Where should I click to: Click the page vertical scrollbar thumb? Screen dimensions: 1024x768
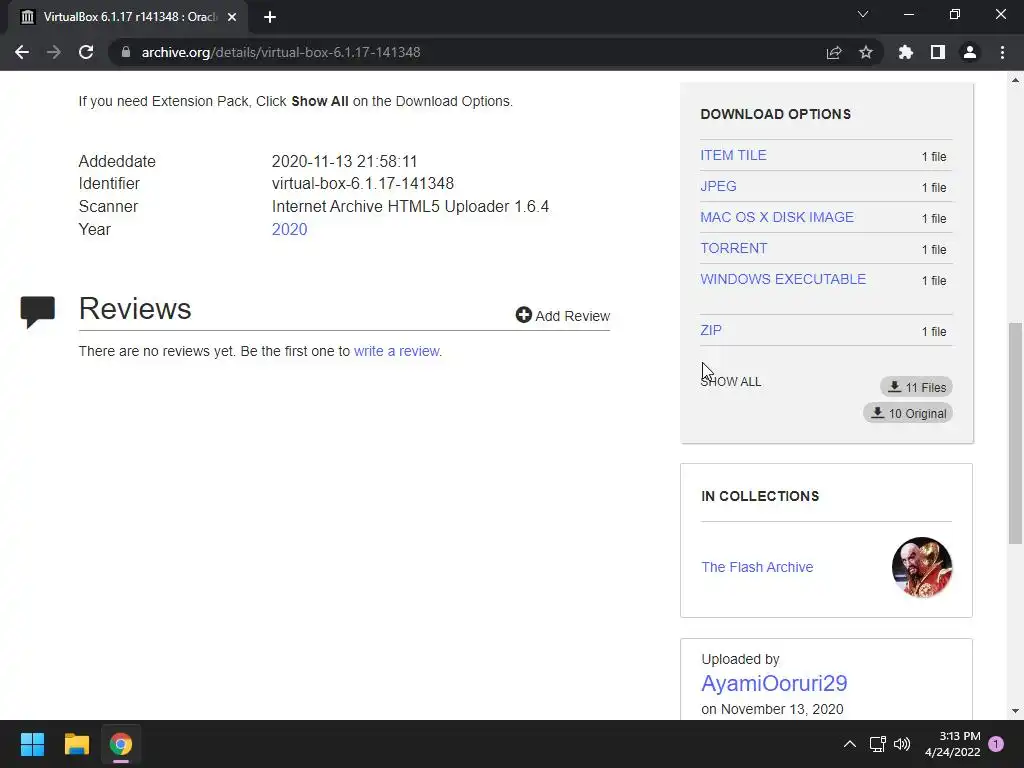[x=1015, y=433]
